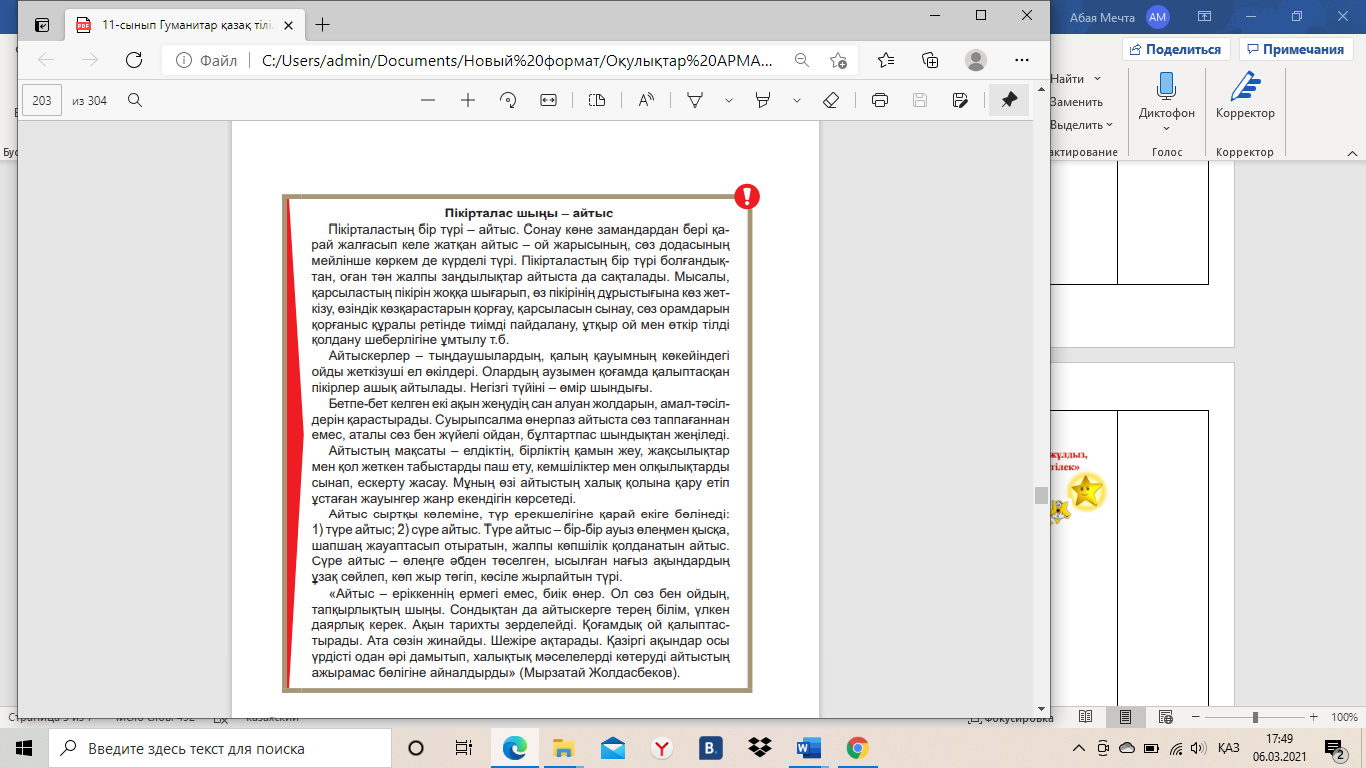The width and height of the screenshot is (1366, 768).
Task: Click the fit to width icon
Action: point(548,100)
